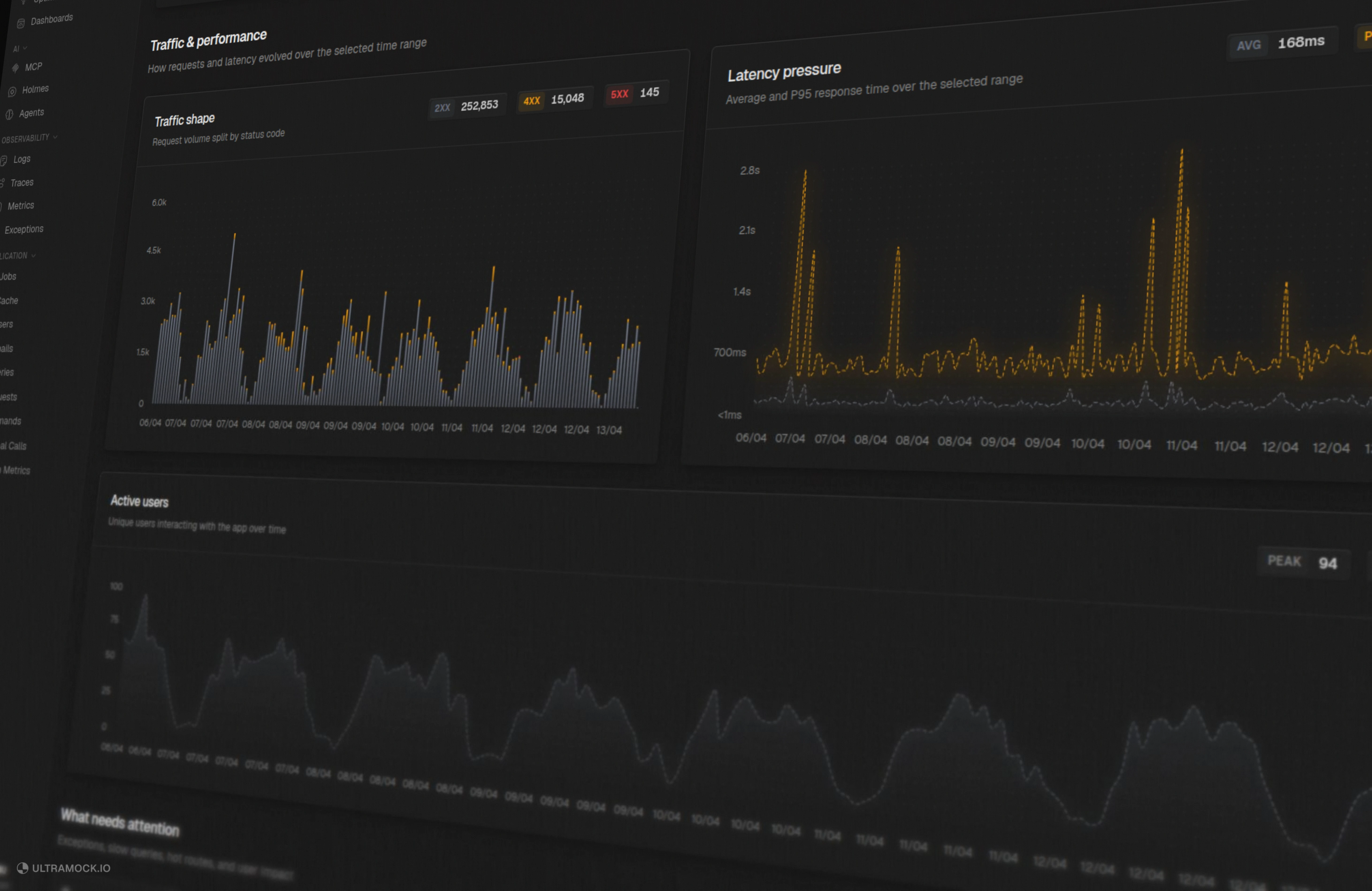The height and width of the screenshot is (891, 1372).
Task: Collapse the Observability section chevron
Action: [55, 137]
